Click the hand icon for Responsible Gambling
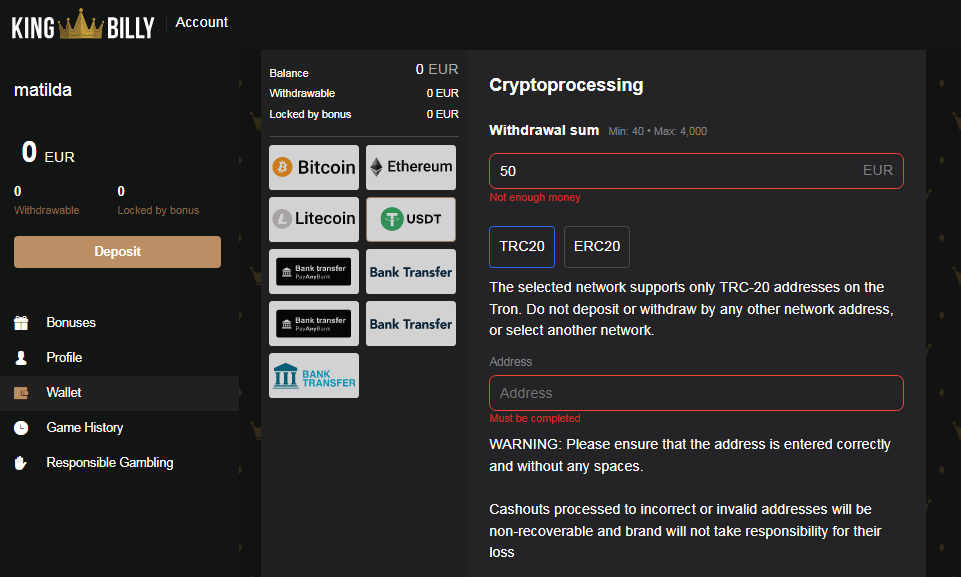Image resolution: width=961 pixels, height=577 pixels. (x=21, y=463)
